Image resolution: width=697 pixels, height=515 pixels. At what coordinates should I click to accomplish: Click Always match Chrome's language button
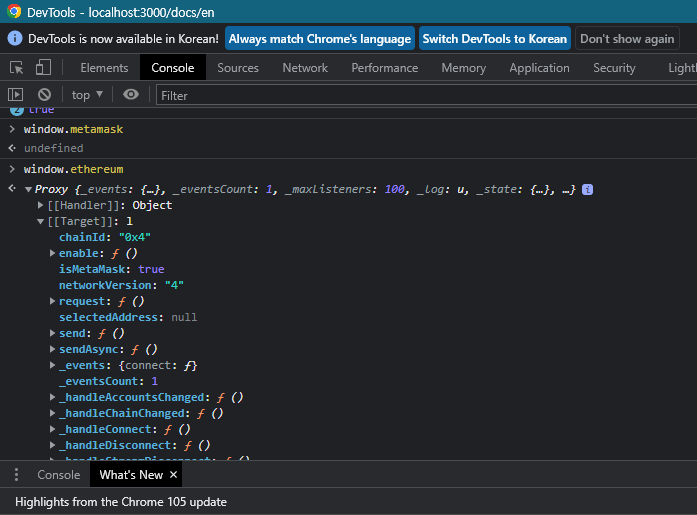(320, 39)
